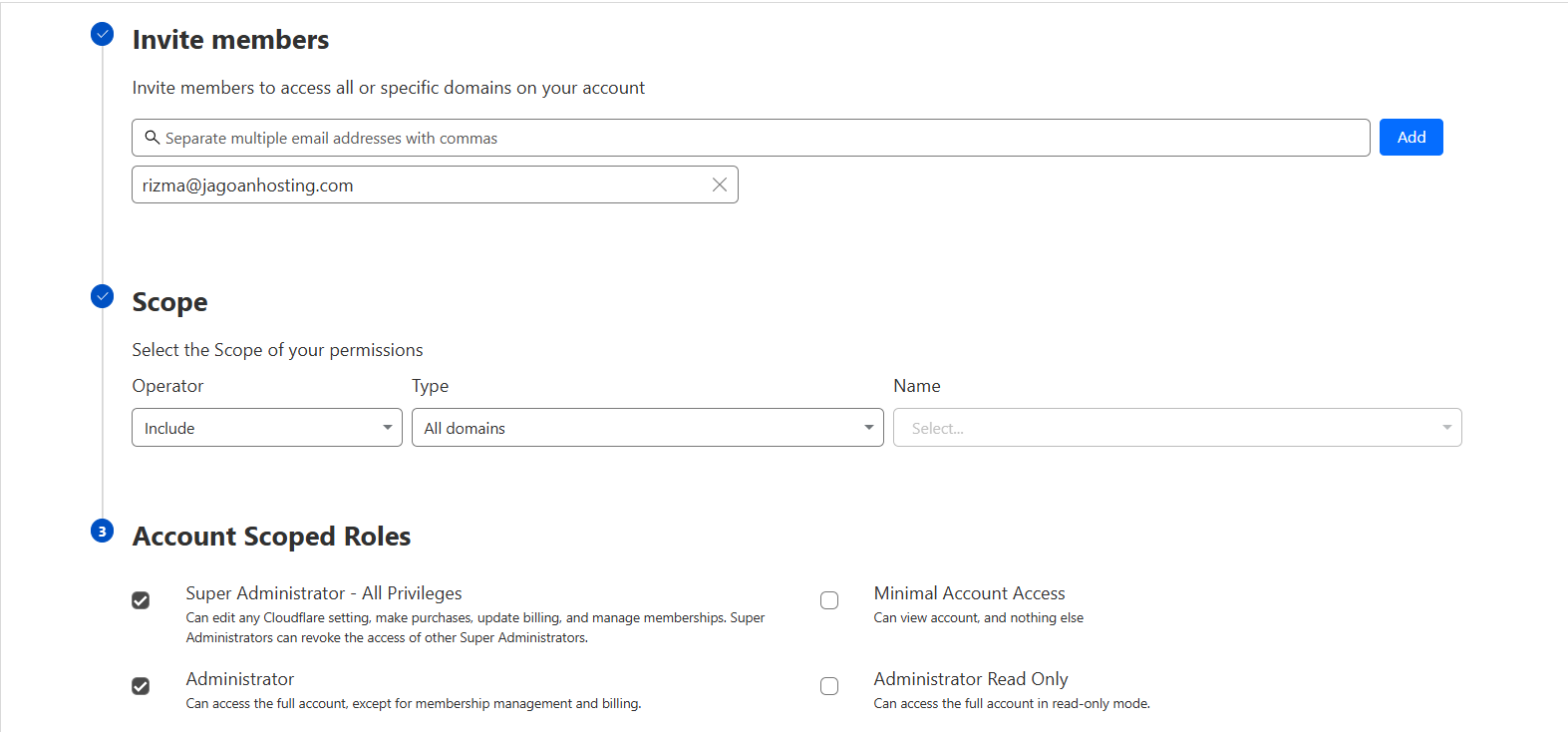Check the Administrator Read Only checkbox
1568x732 pixels.
tap(829, 686)
